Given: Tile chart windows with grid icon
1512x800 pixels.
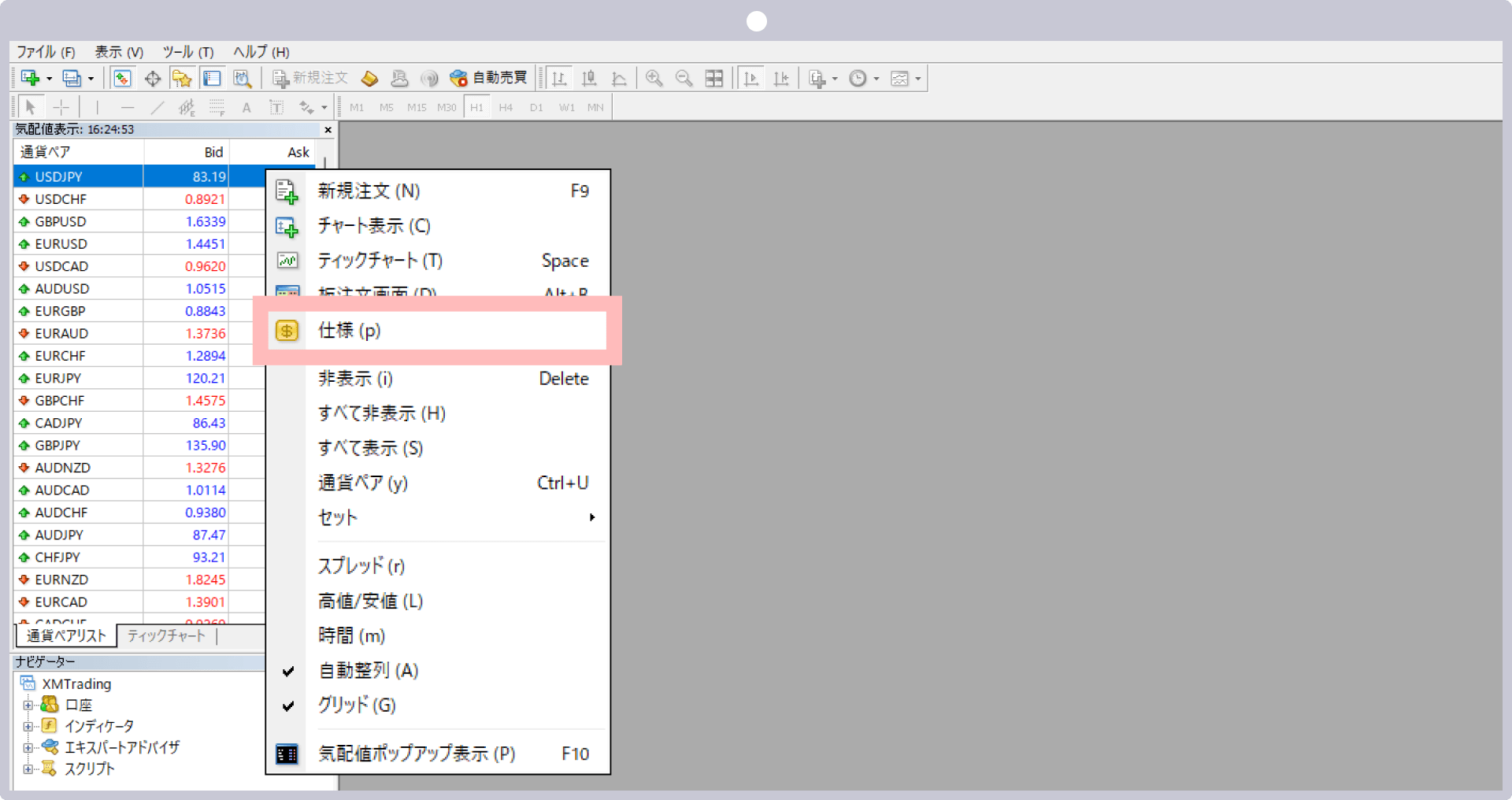Looking at the screenshot, I should (714, 78).
